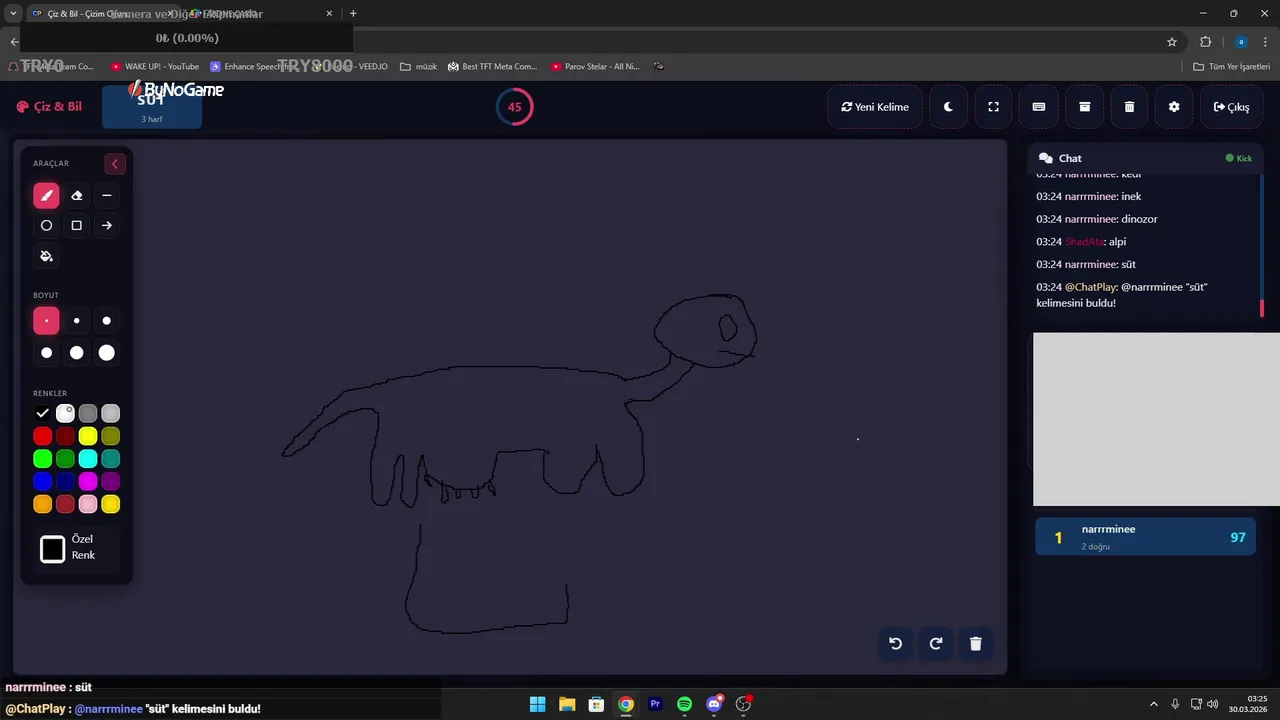
Task: Choose the middle brush size in bottom row
Action: point(76,353)
